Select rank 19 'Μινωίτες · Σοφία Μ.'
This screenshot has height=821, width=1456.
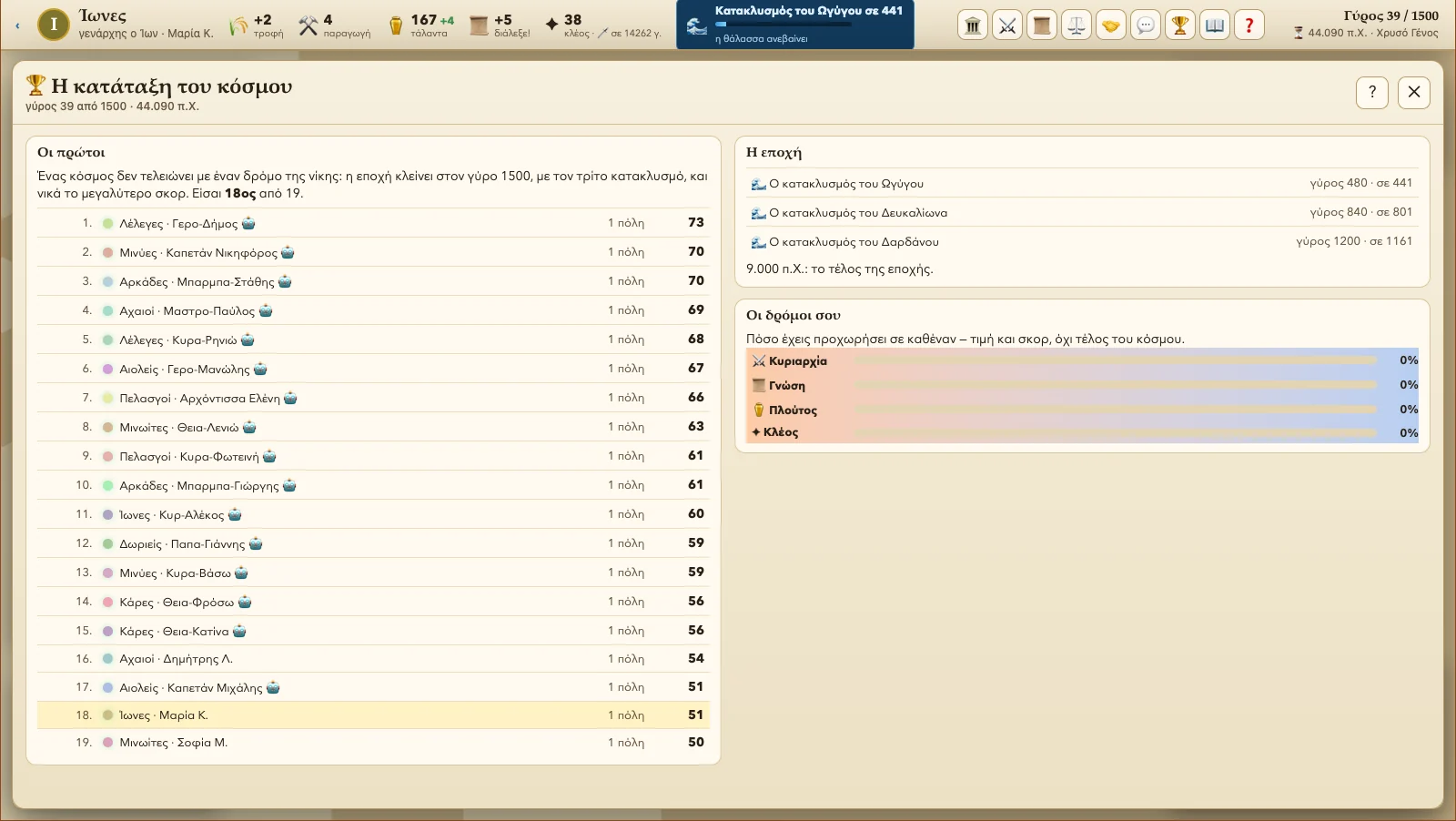point(373,743)
